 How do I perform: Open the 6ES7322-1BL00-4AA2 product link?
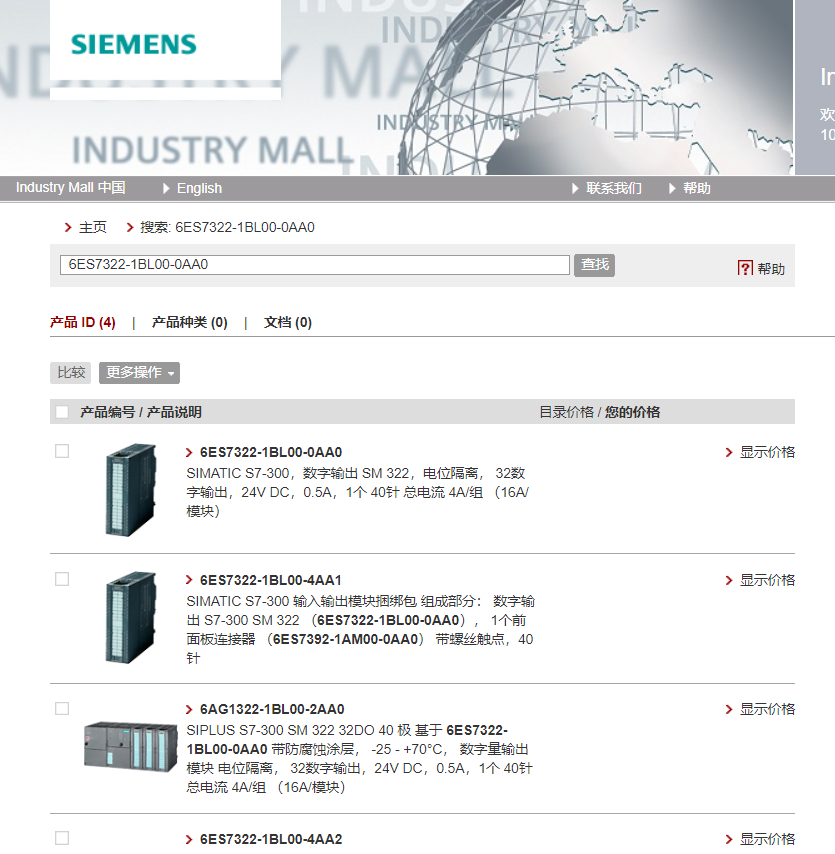pyautogui.click(x=270, y=839)
